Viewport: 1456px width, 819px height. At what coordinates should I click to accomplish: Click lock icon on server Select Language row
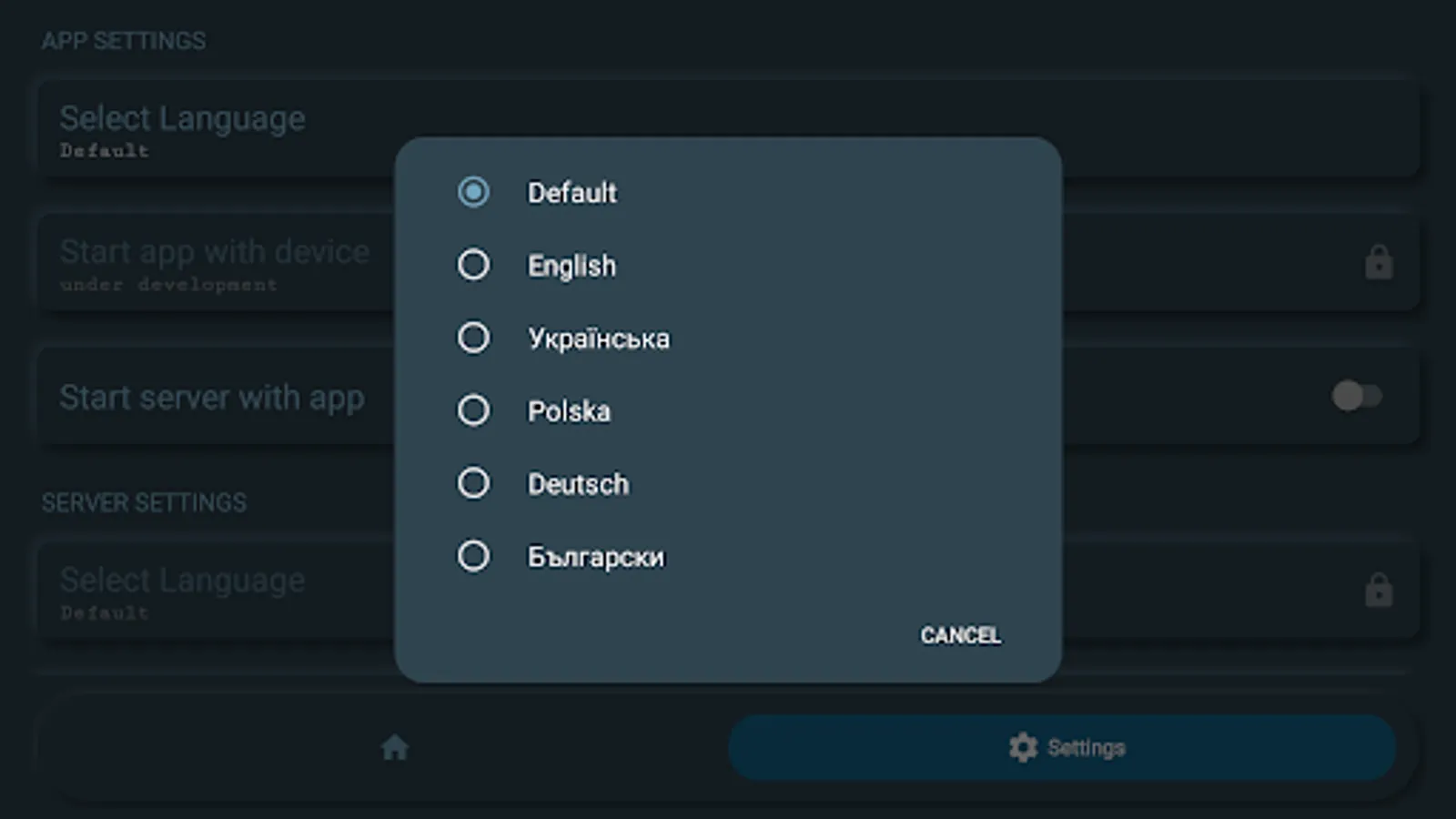click(1378, 591)
